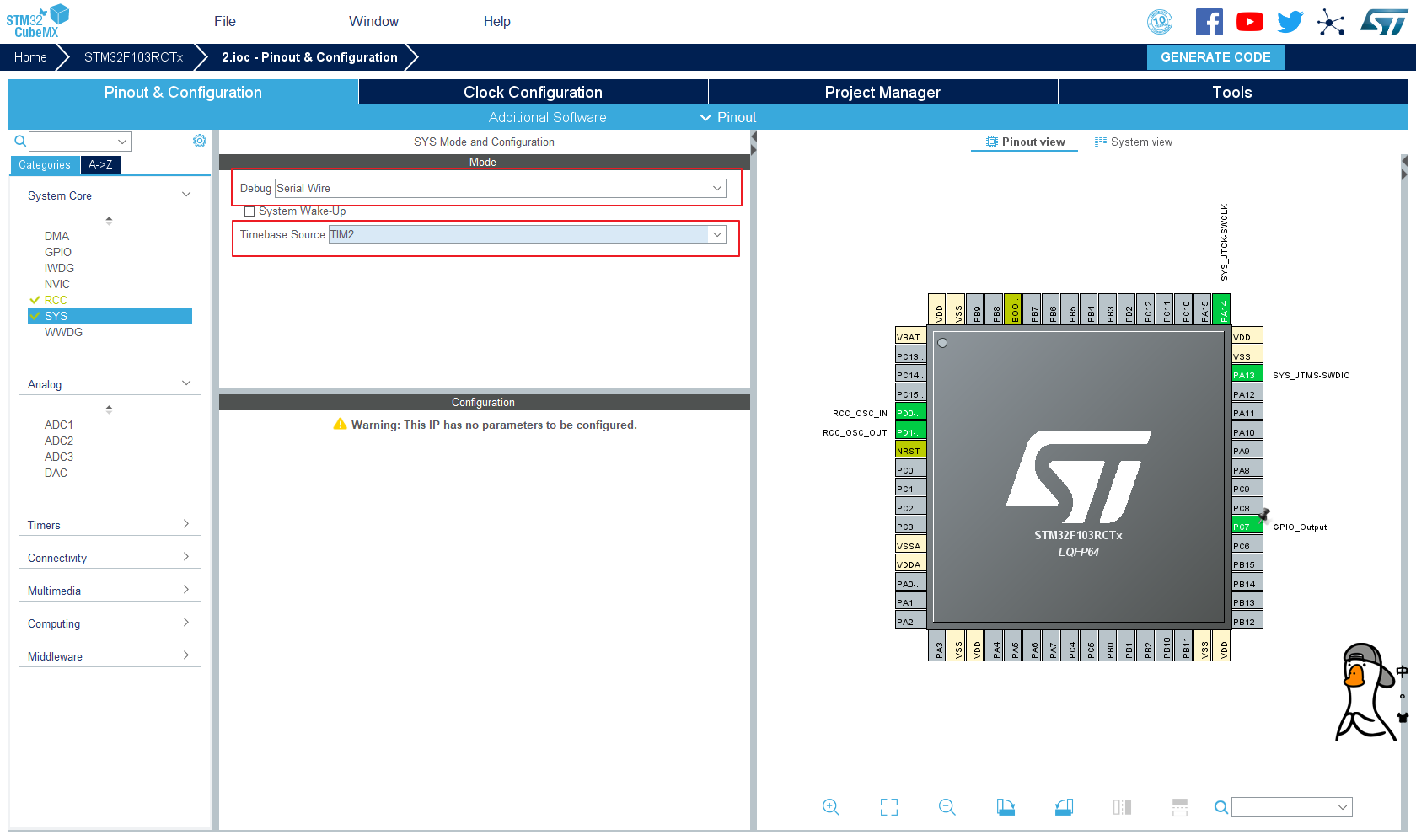
Task: Select RCC in System Core
Action: (56, 300)
